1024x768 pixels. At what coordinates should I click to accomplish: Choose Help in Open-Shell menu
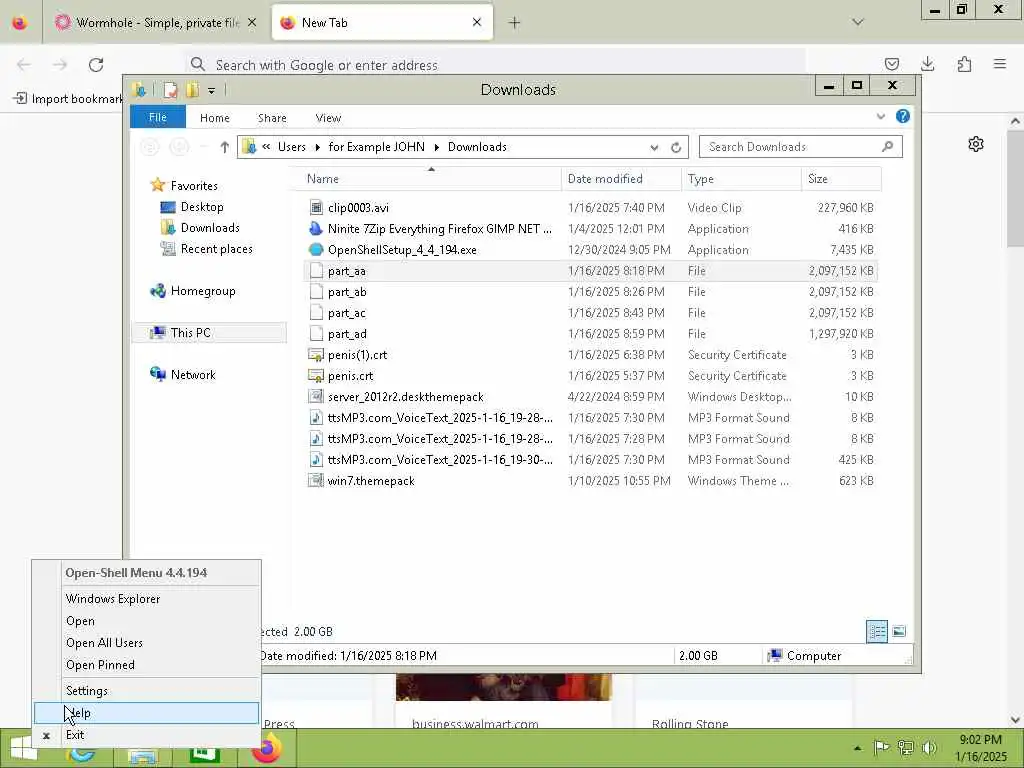tap(146, 712)
